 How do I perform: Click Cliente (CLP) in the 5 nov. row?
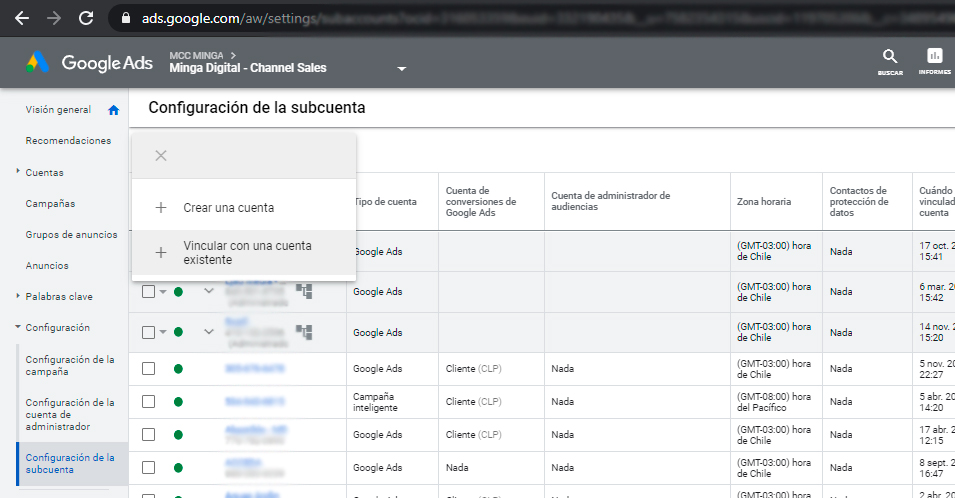474,368
